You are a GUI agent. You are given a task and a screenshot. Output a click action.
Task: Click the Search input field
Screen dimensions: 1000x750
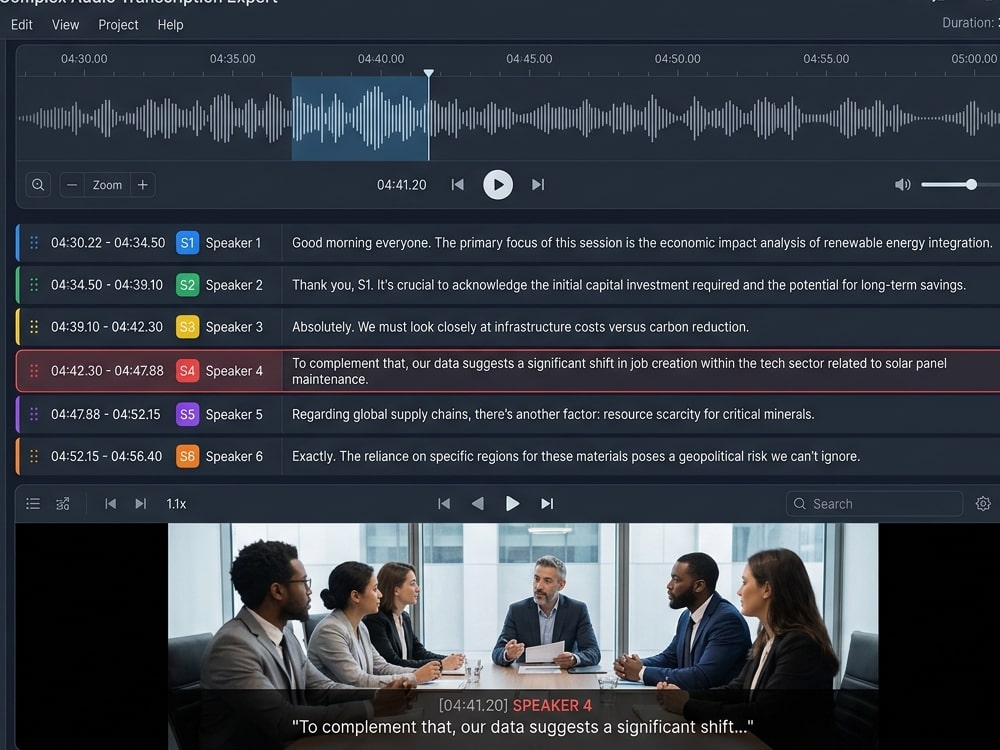point(874,504)
